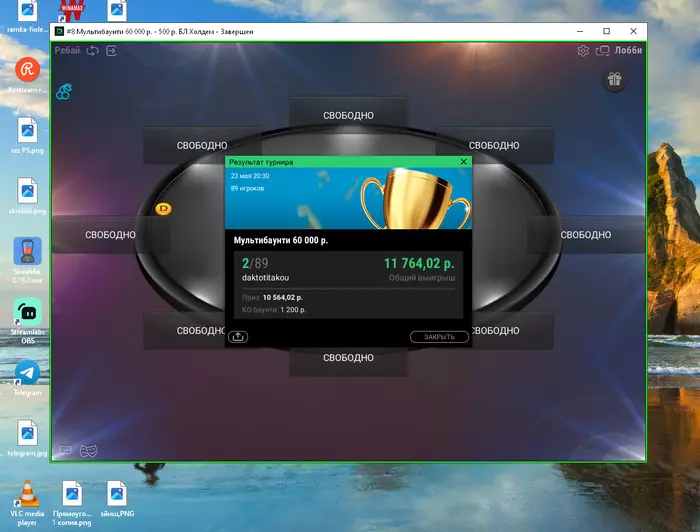Click the exit table icon beside Ребай
This screenshot has height=532, width=700.
112,50
